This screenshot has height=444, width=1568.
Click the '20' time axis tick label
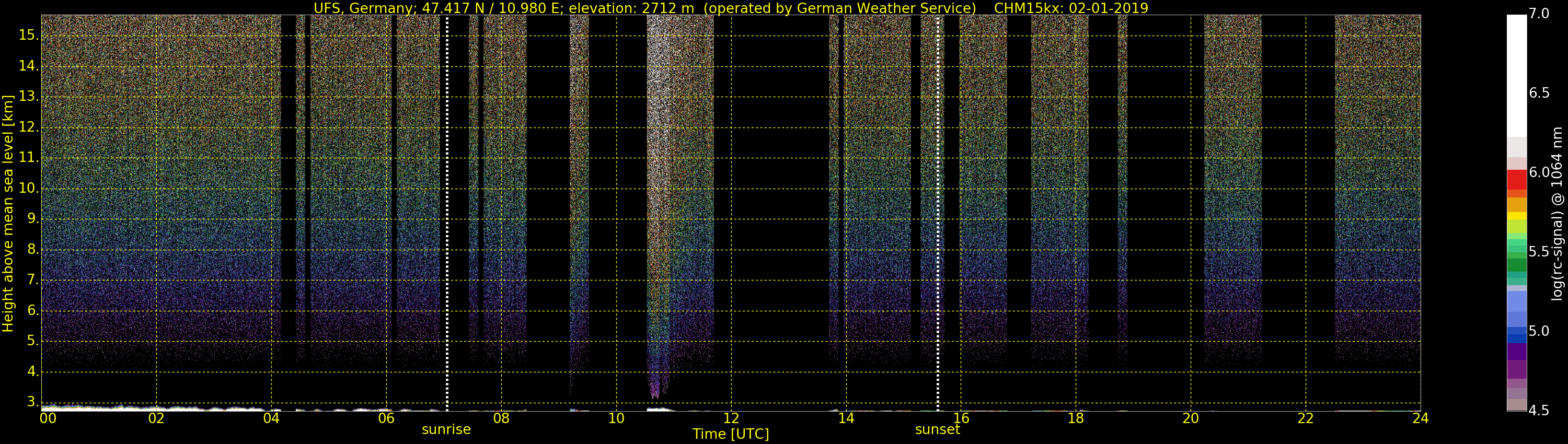[x=1191, y=418]
